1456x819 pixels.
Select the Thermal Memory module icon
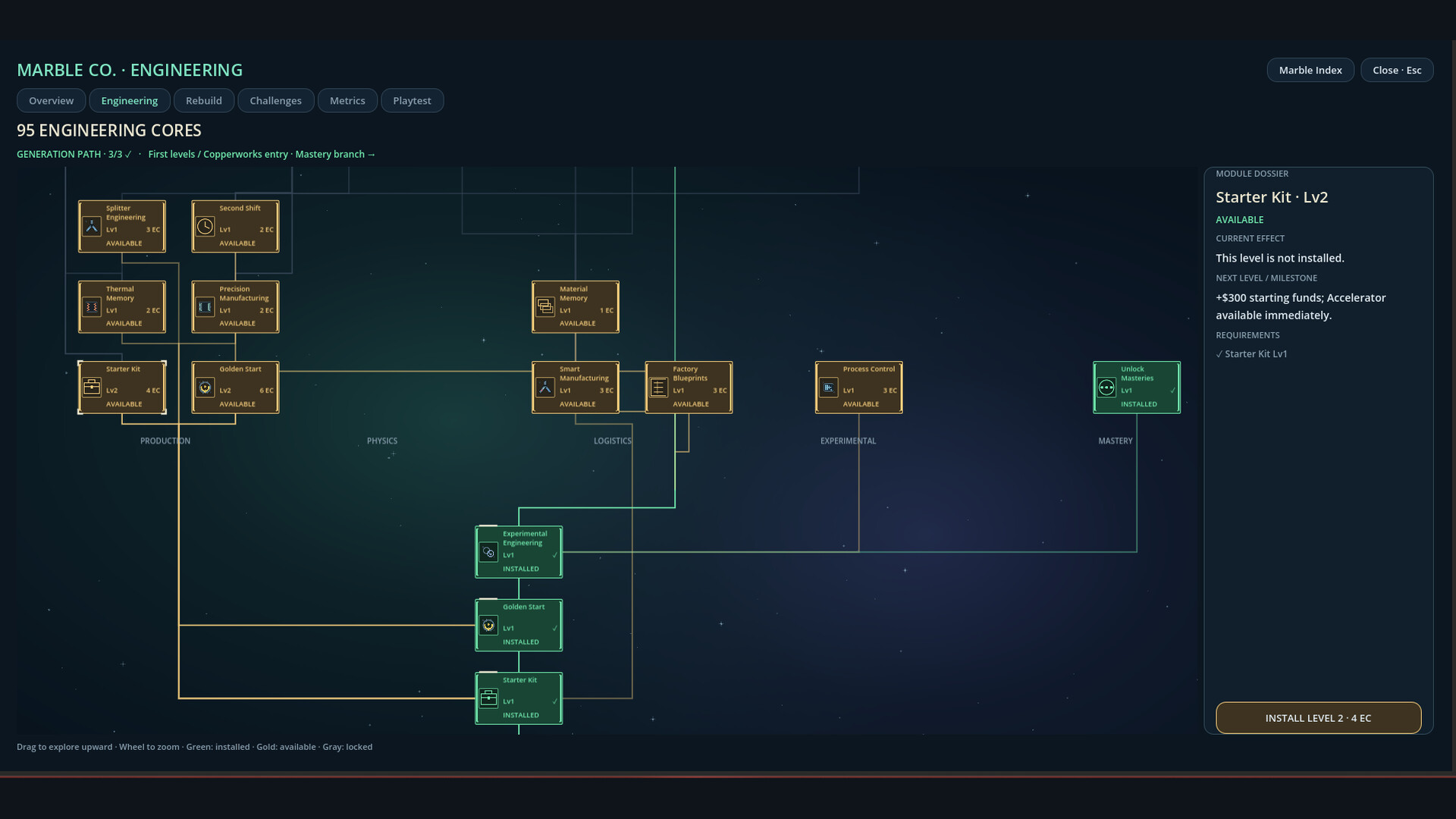pyautogui.click(x=92, y=307)
